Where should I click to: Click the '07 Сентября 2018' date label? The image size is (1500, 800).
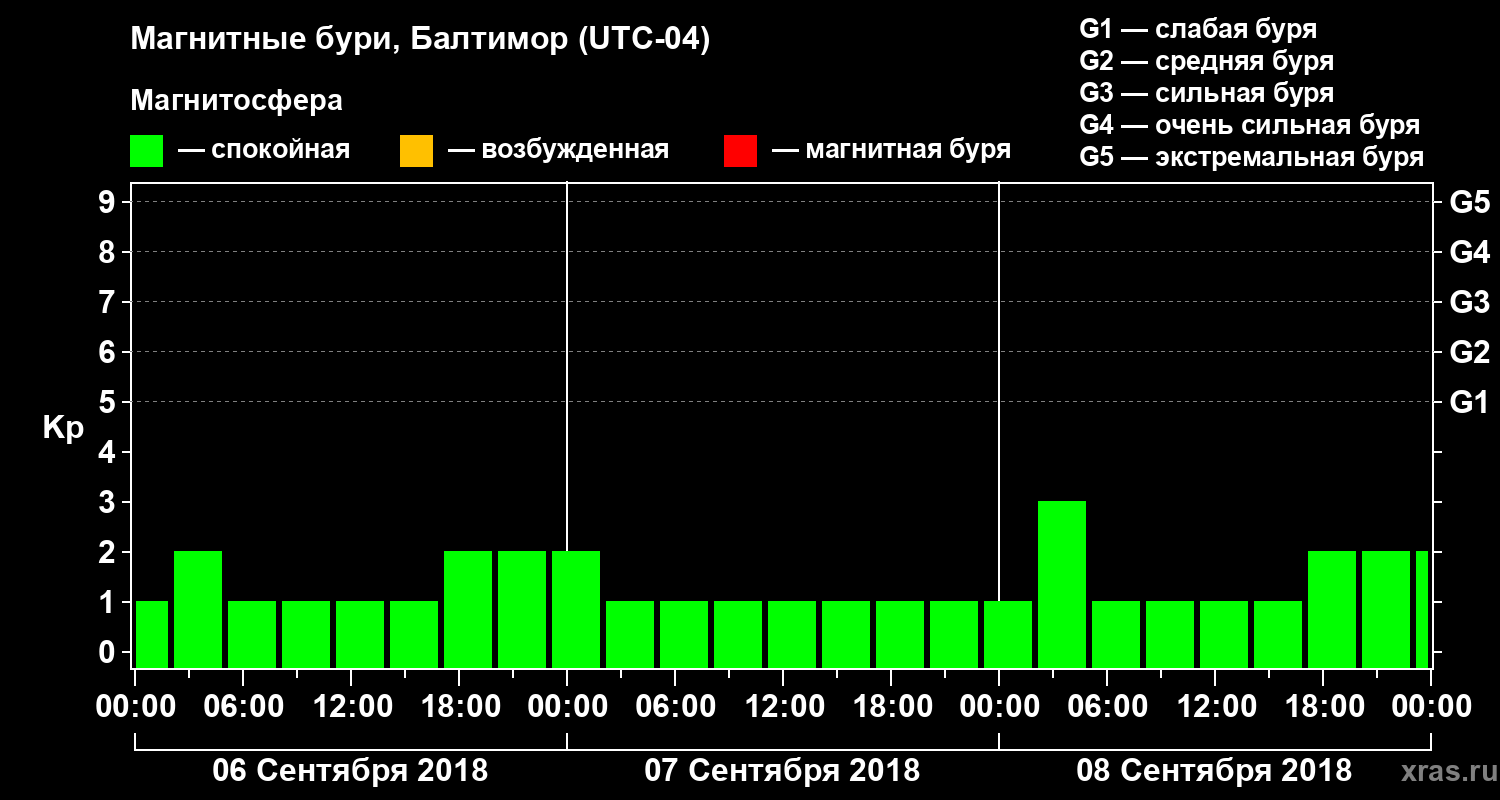tap(782, 771)
